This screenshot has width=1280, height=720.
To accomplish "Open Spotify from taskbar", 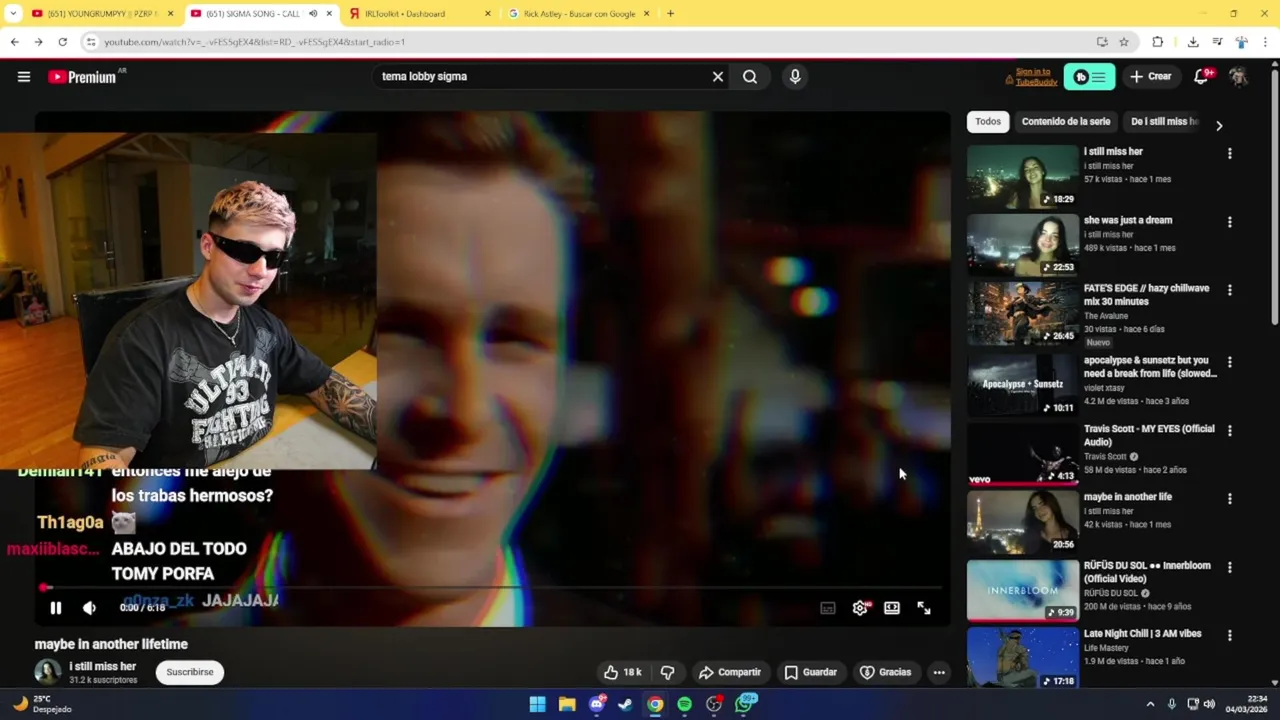I will [684, 704].
